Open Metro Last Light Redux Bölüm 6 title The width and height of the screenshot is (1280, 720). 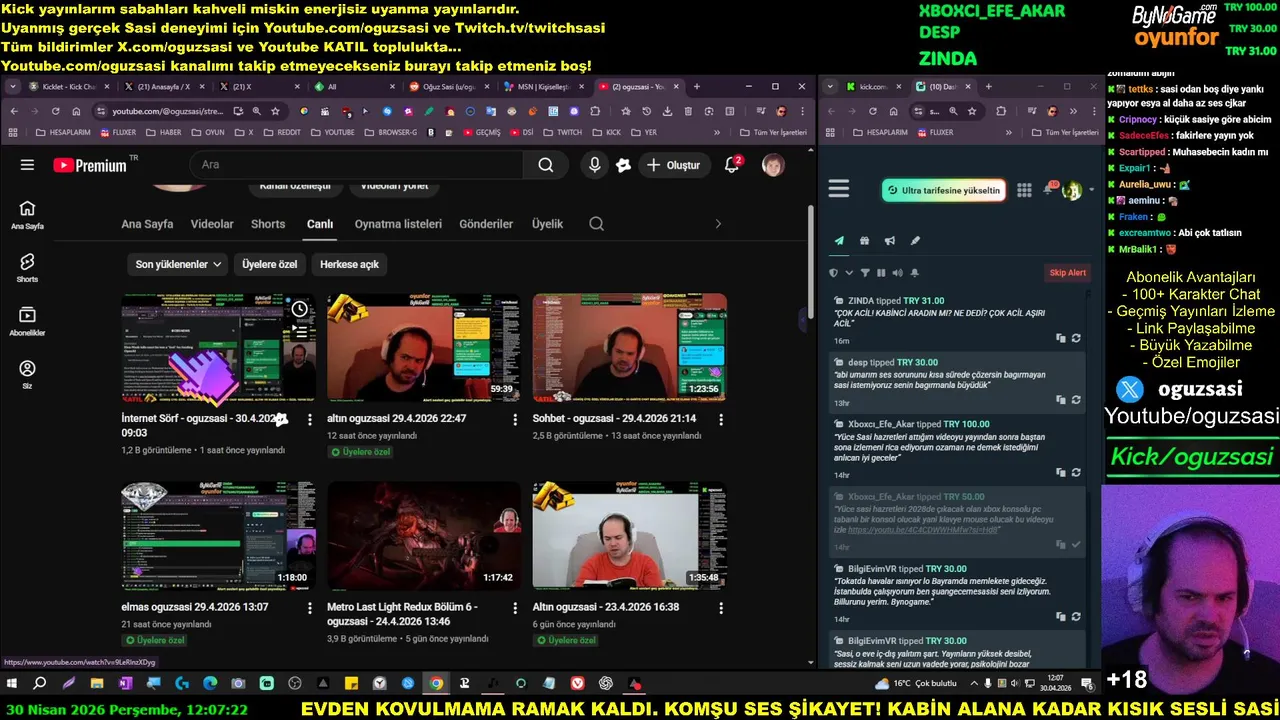402,614
